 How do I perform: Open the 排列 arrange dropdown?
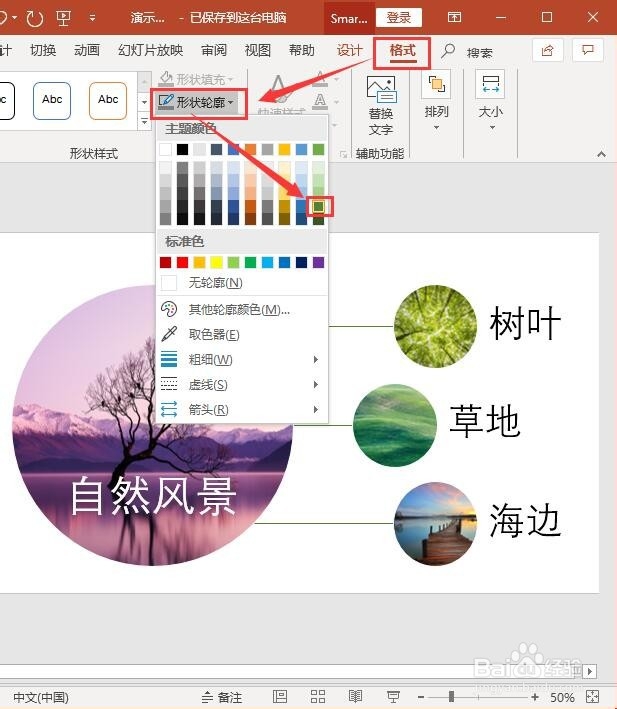coord(436,101)
